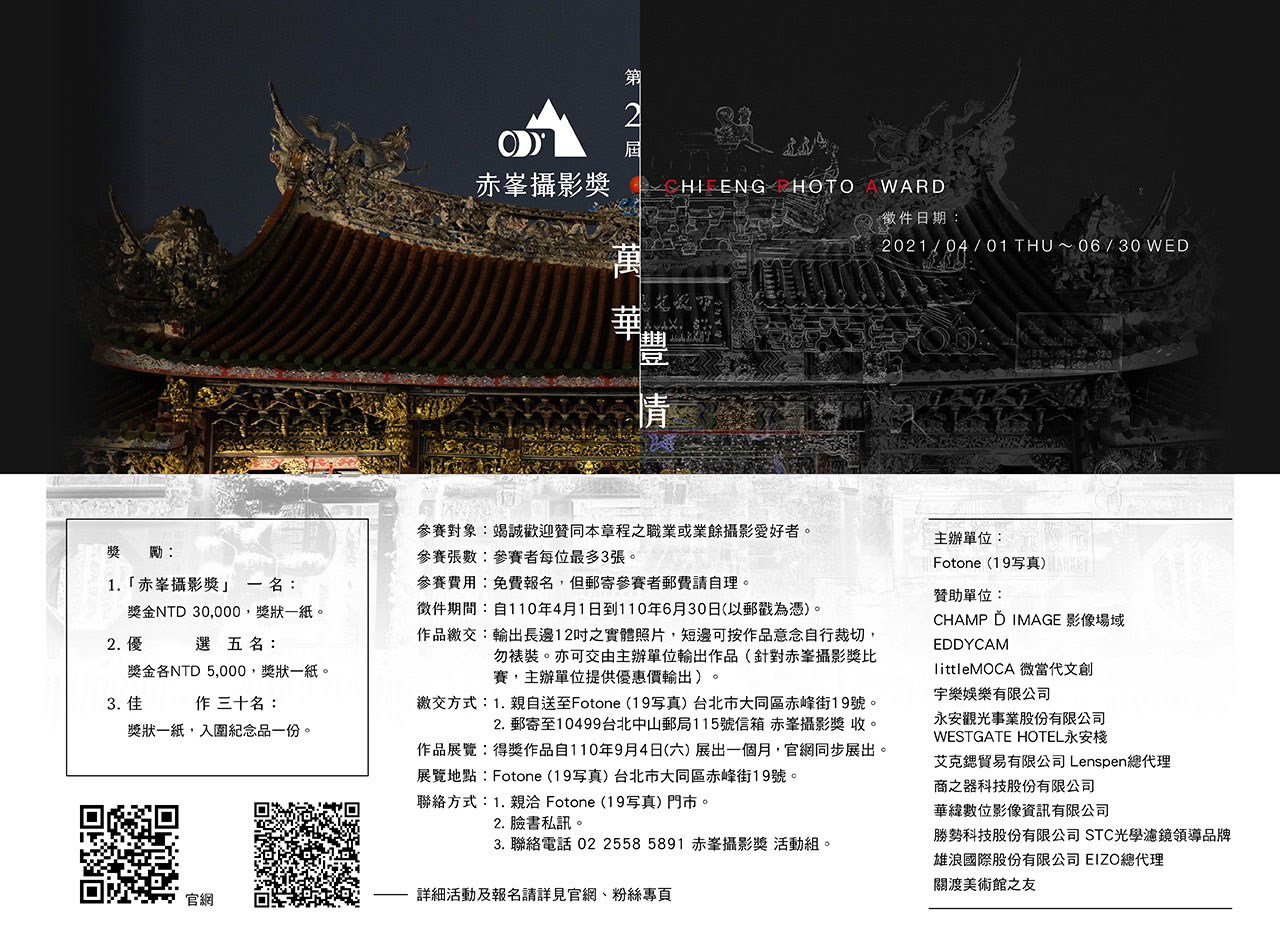The width and height of the screenshot is (1280, 942).
Task: Click sponsor 艾克鍶貿易有限公司 Lenspen總代理
Action: pos(1052,762)
